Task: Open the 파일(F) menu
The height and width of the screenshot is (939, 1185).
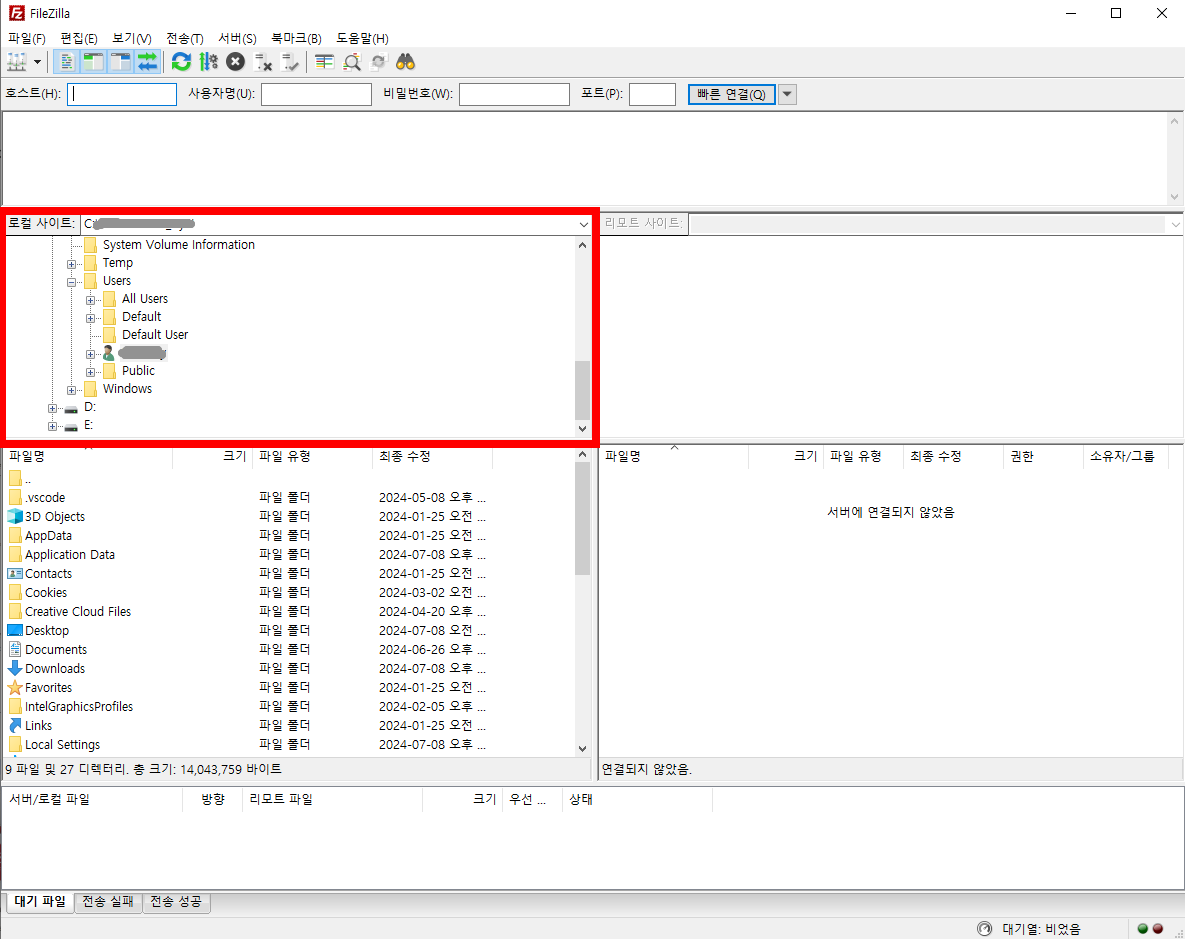Action: pyautogui.click(x=26, y=38)
